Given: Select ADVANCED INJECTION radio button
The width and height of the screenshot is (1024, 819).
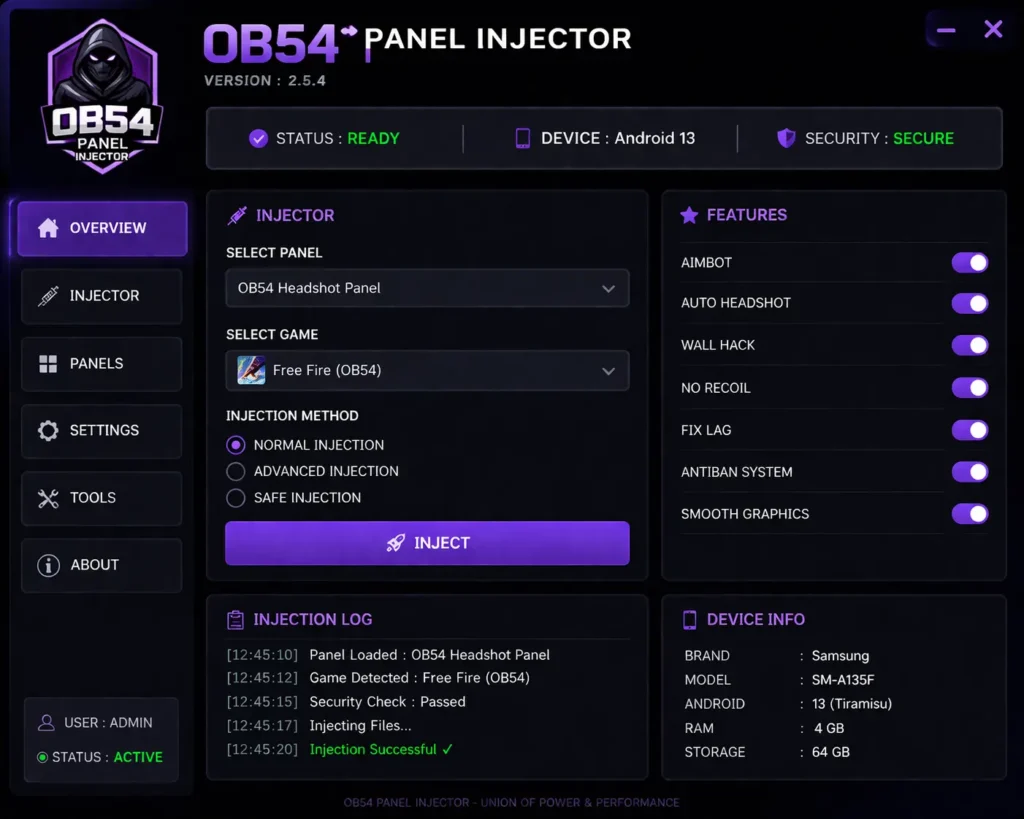Looking at the screenshot, I should tap(235, 471).
